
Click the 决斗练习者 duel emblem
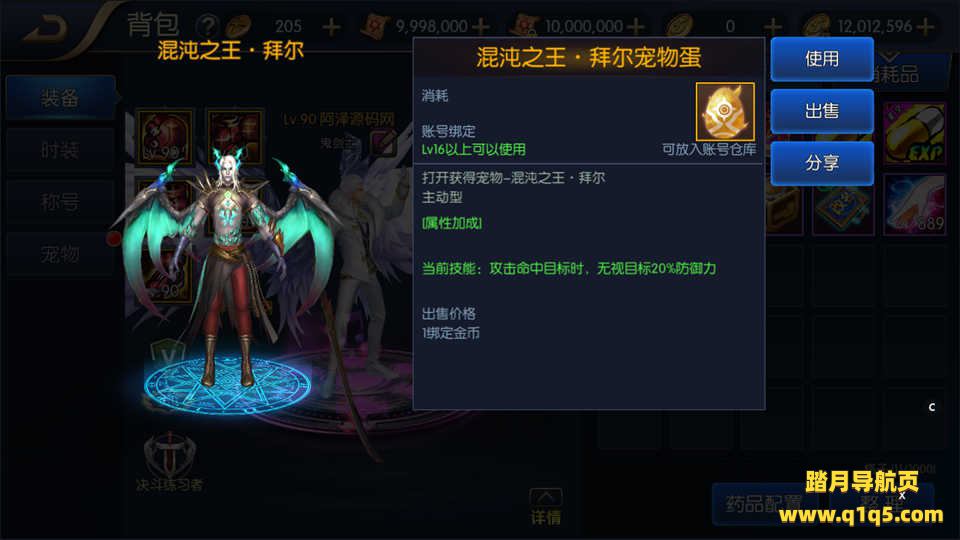[x=170, y=463]
